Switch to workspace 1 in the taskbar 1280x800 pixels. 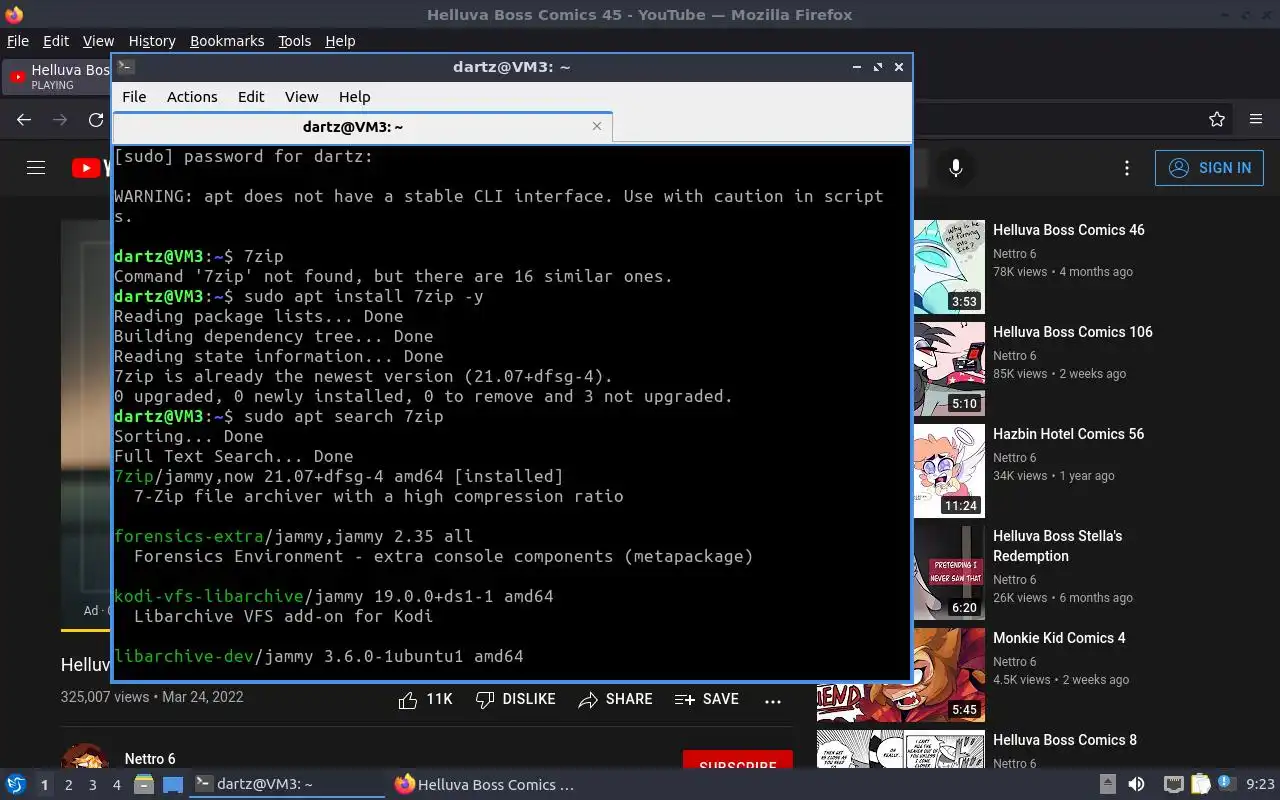click(x=45, y=785)
